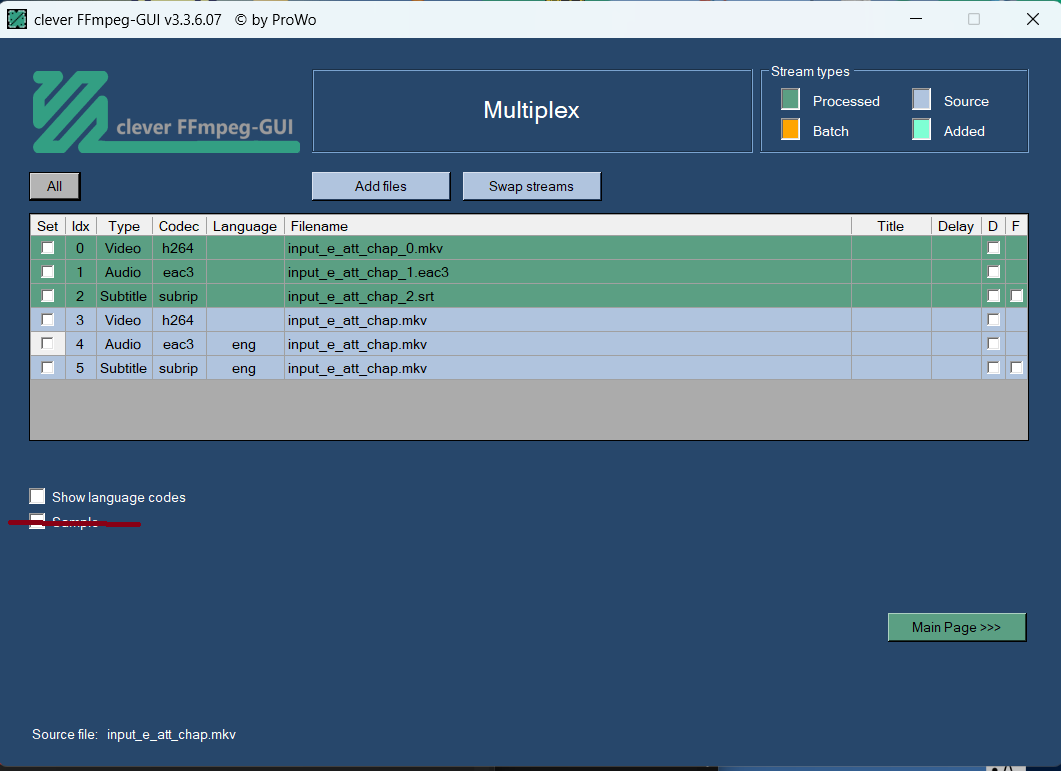Screen dimensions: 1061x771
Task: Click the Language column header
Action: click(245, 225)
